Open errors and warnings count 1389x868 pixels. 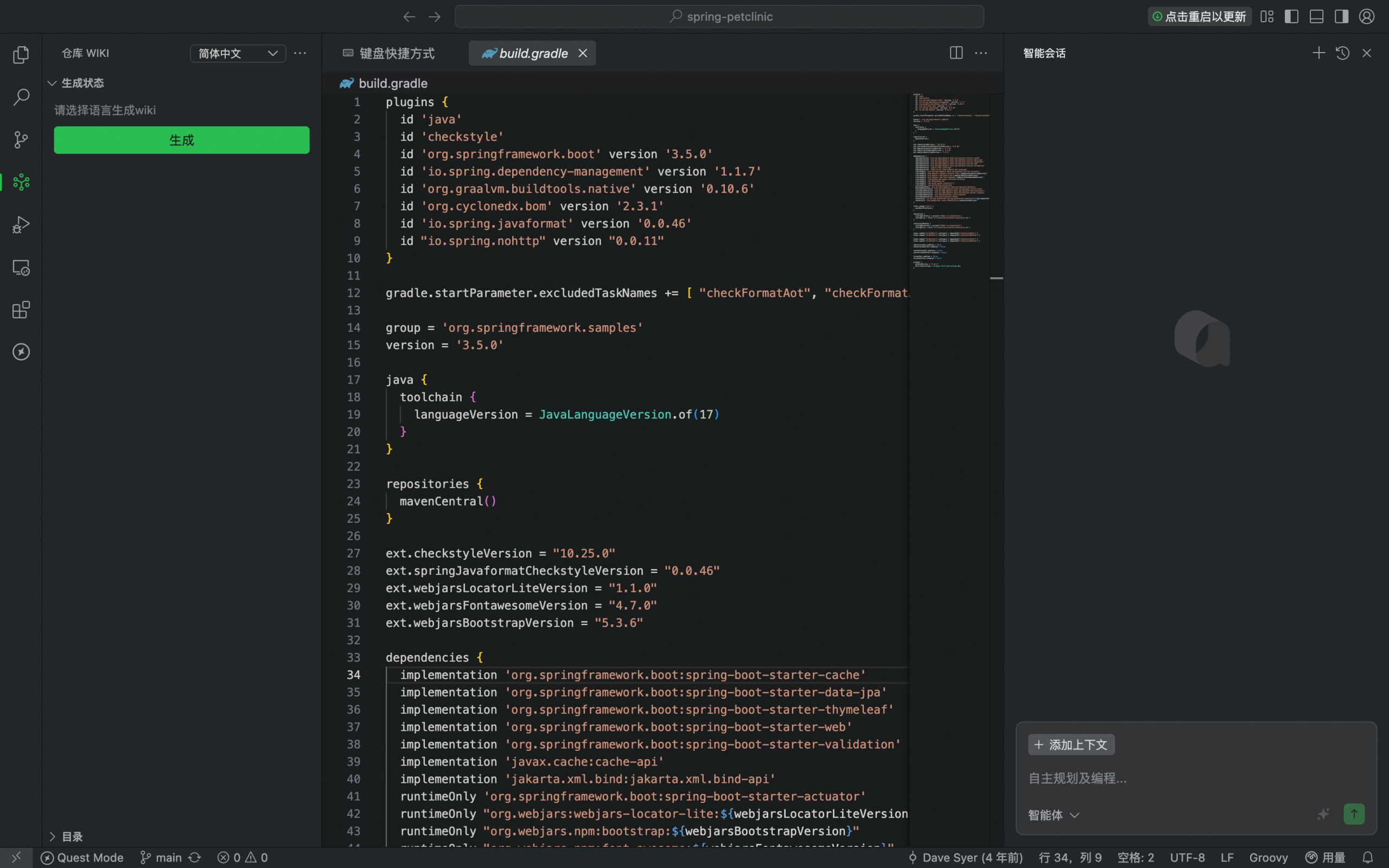[243, 858]
